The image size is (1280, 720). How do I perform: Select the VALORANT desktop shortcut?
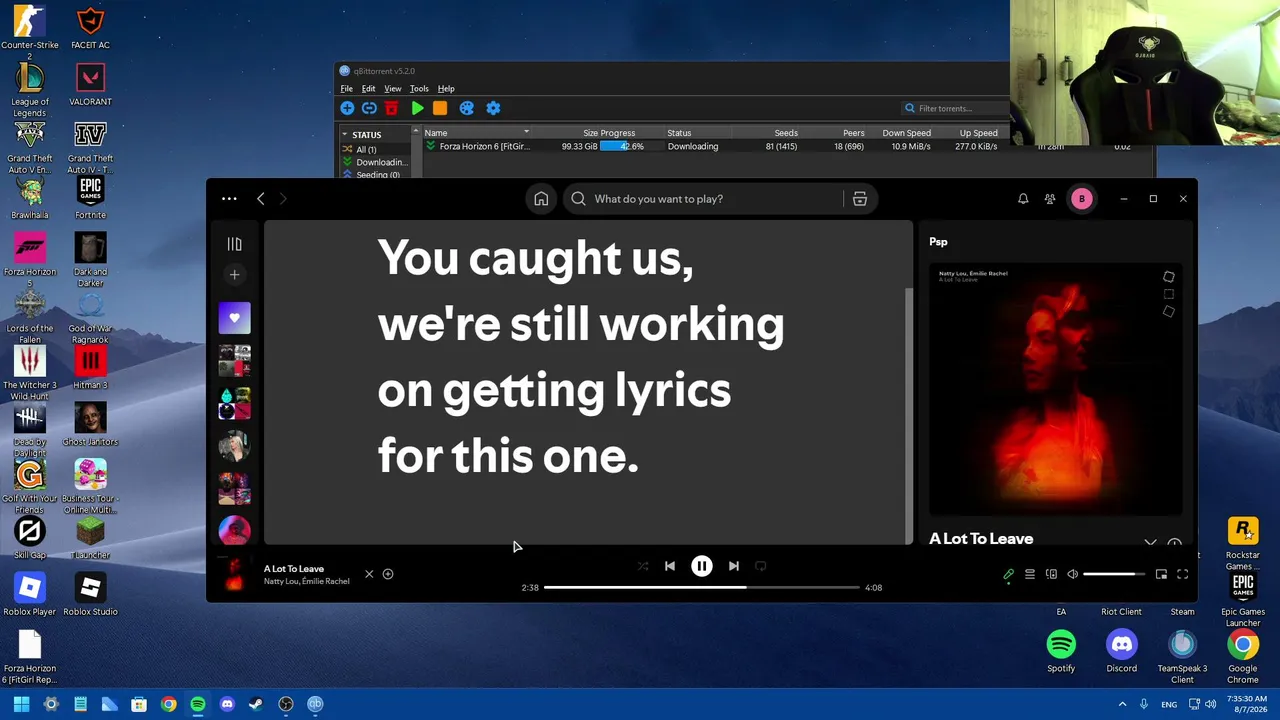91,85
